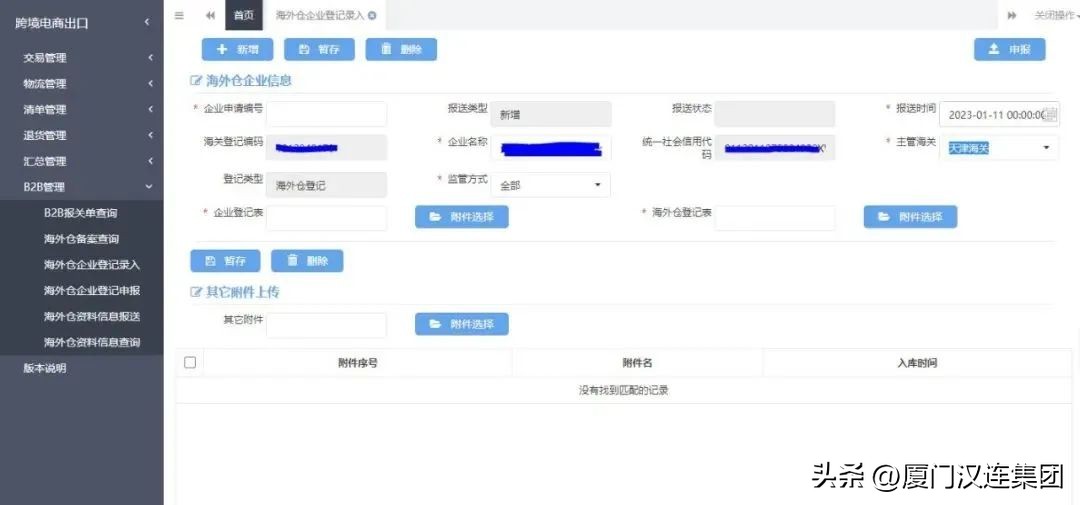Click the calendar icon in 报送时间

[1051, 114]
